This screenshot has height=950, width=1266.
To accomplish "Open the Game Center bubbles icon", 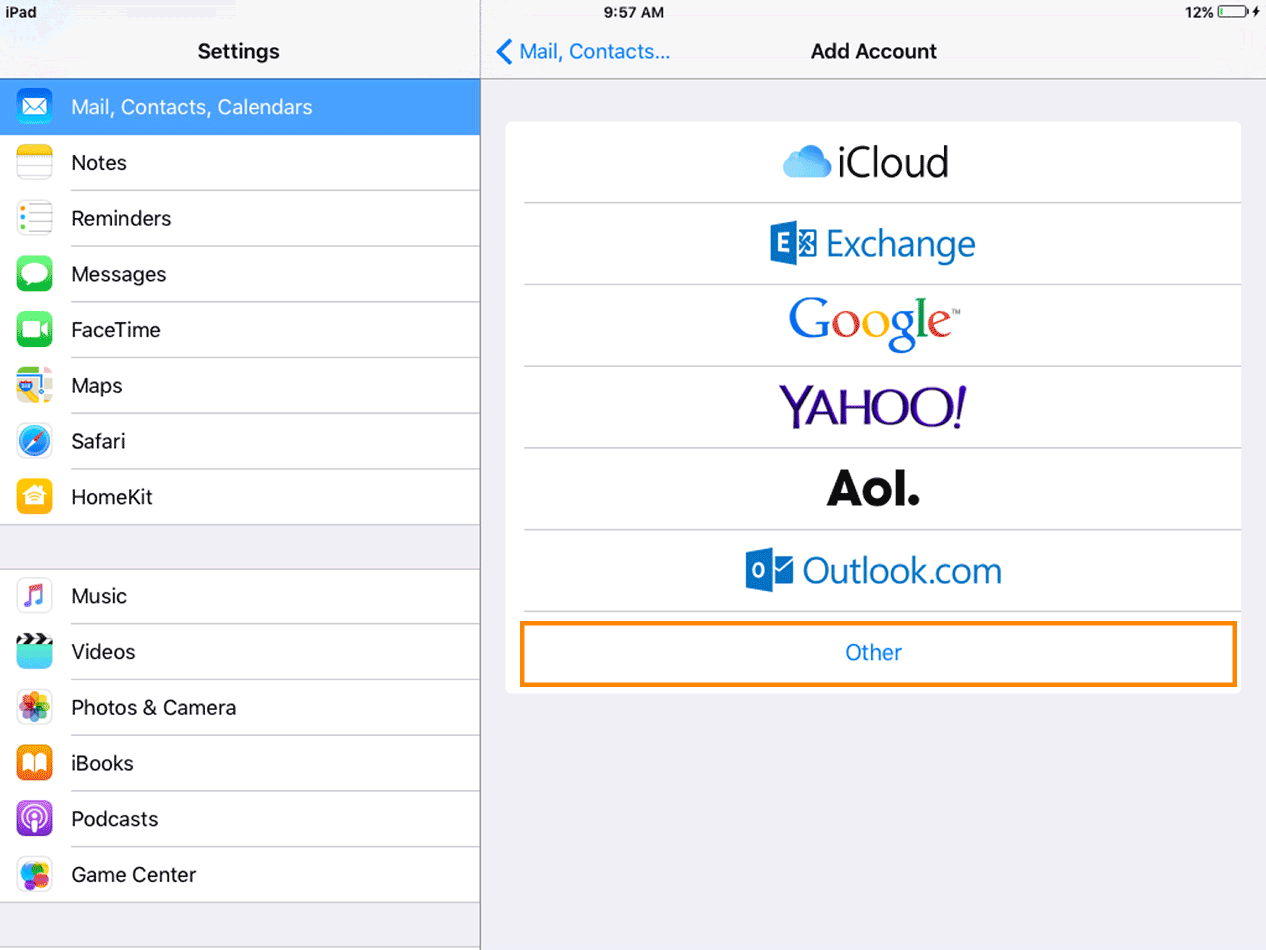I will [34, 874].
